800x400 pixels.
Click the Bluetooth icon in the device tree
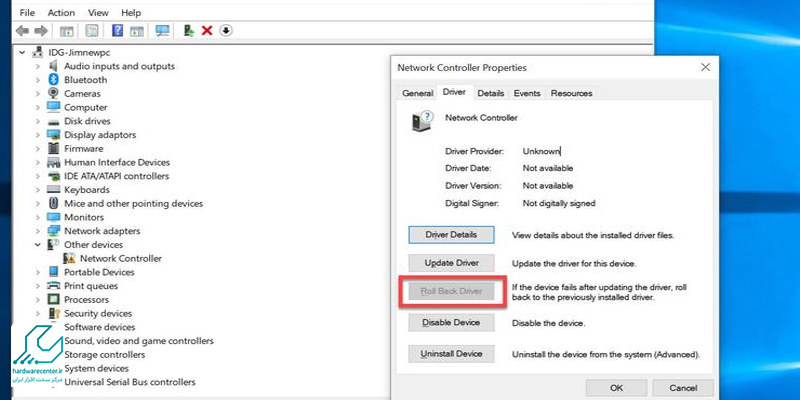(54, 80)
